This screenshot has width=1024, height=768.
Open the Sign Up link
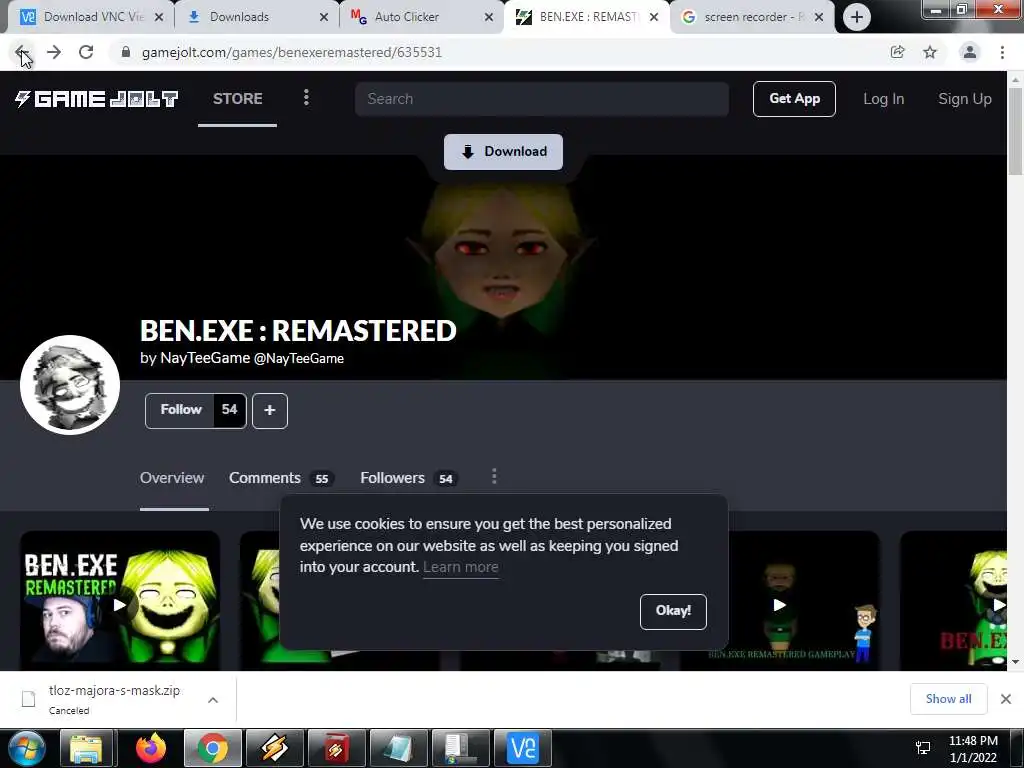click(965, 99)
